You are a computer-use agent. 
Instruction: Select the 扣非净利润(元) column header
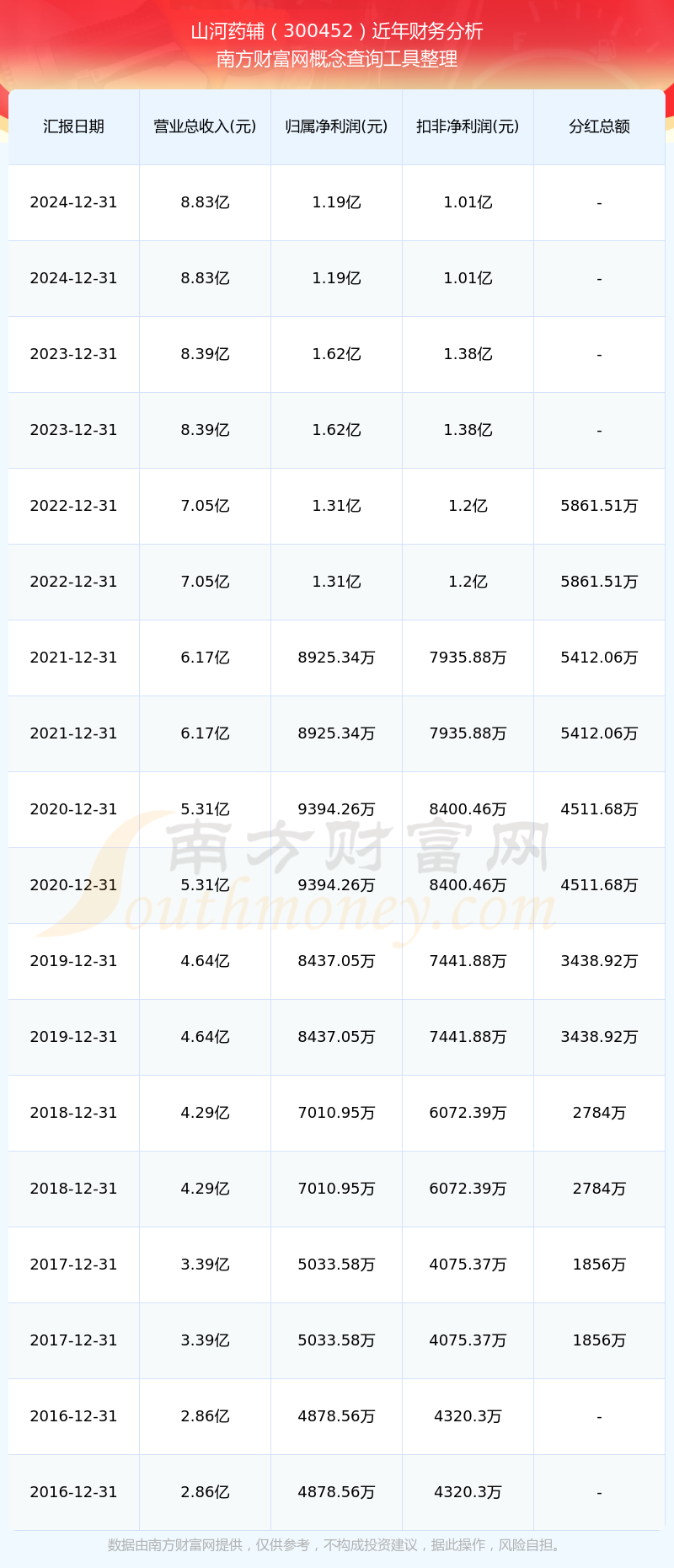pos(468,126)
